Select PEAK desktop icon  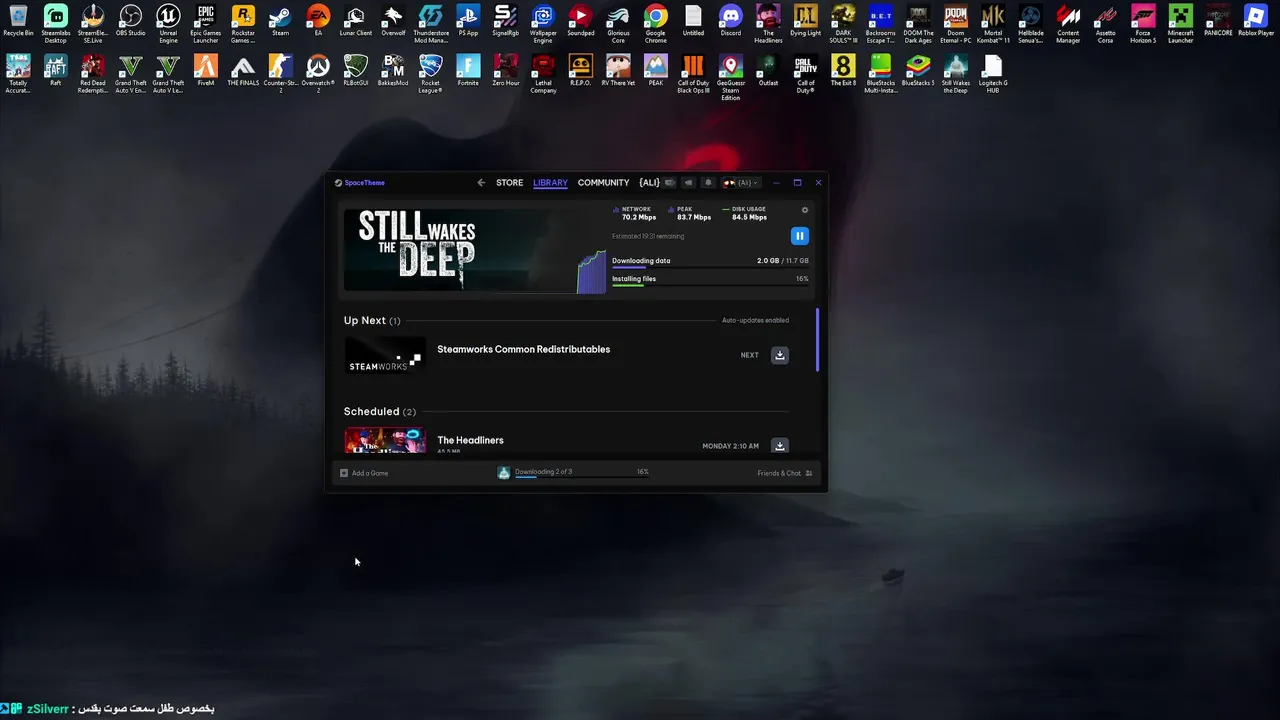(x=656, y=70)
